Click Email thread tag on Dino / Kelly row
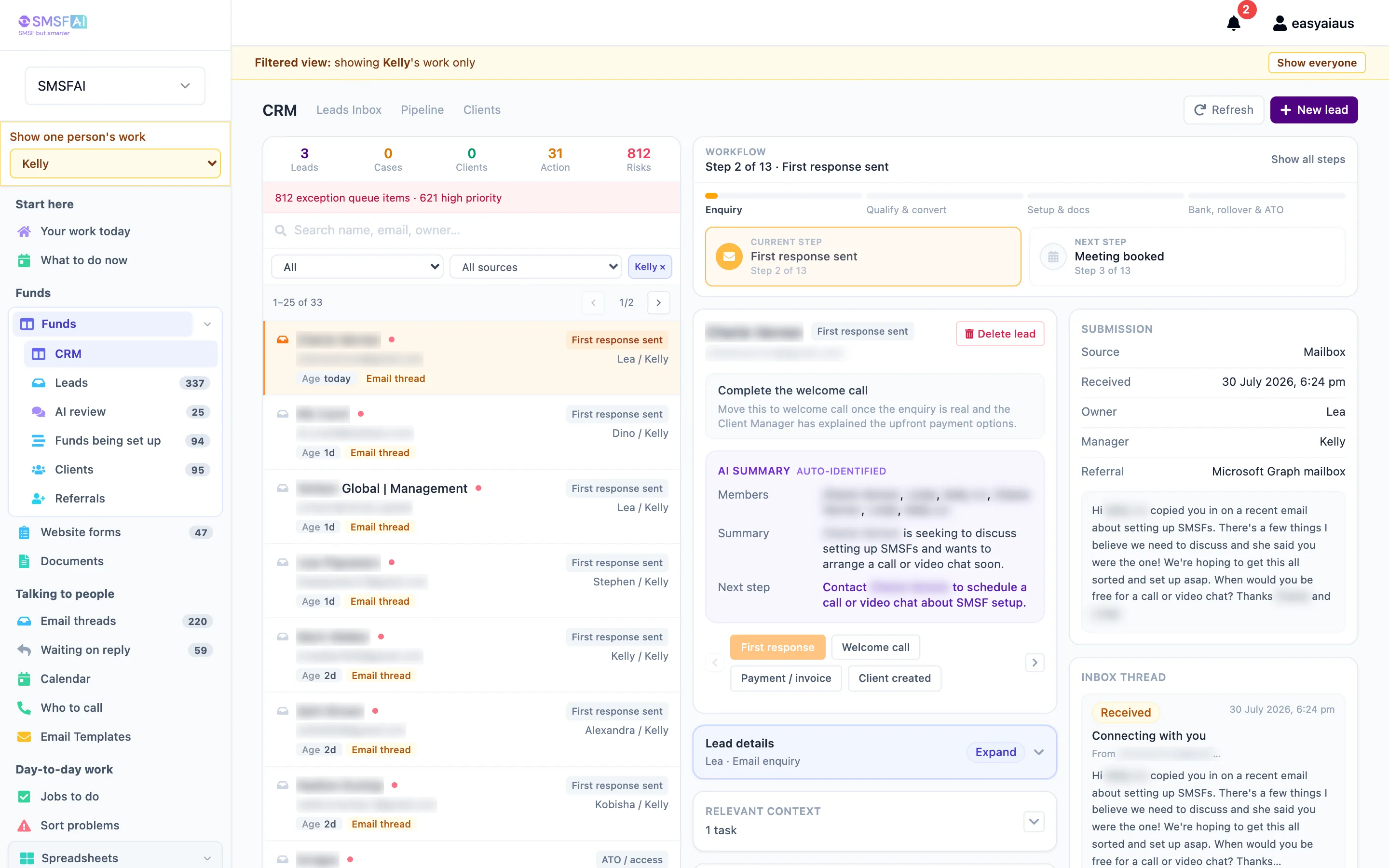The height and width of the screenshot is (868, 1389). click(x=380, y=453)
